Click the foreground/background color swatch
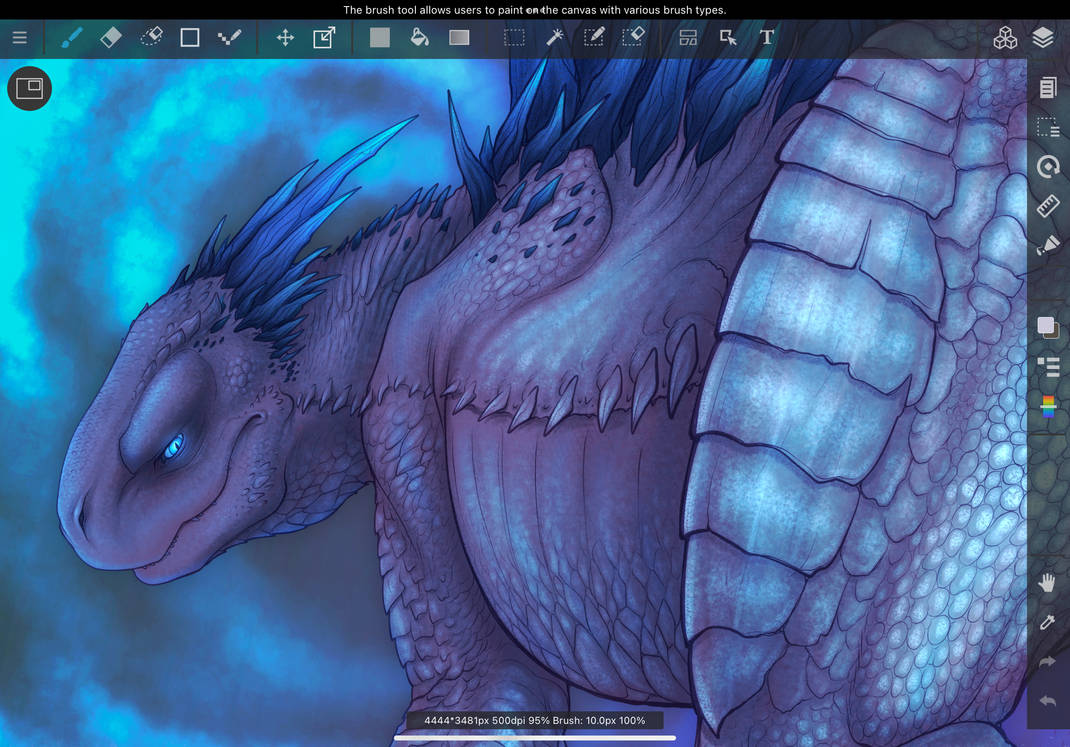The width and height of the screenshot is (1070, 747). click(1047, 327)
